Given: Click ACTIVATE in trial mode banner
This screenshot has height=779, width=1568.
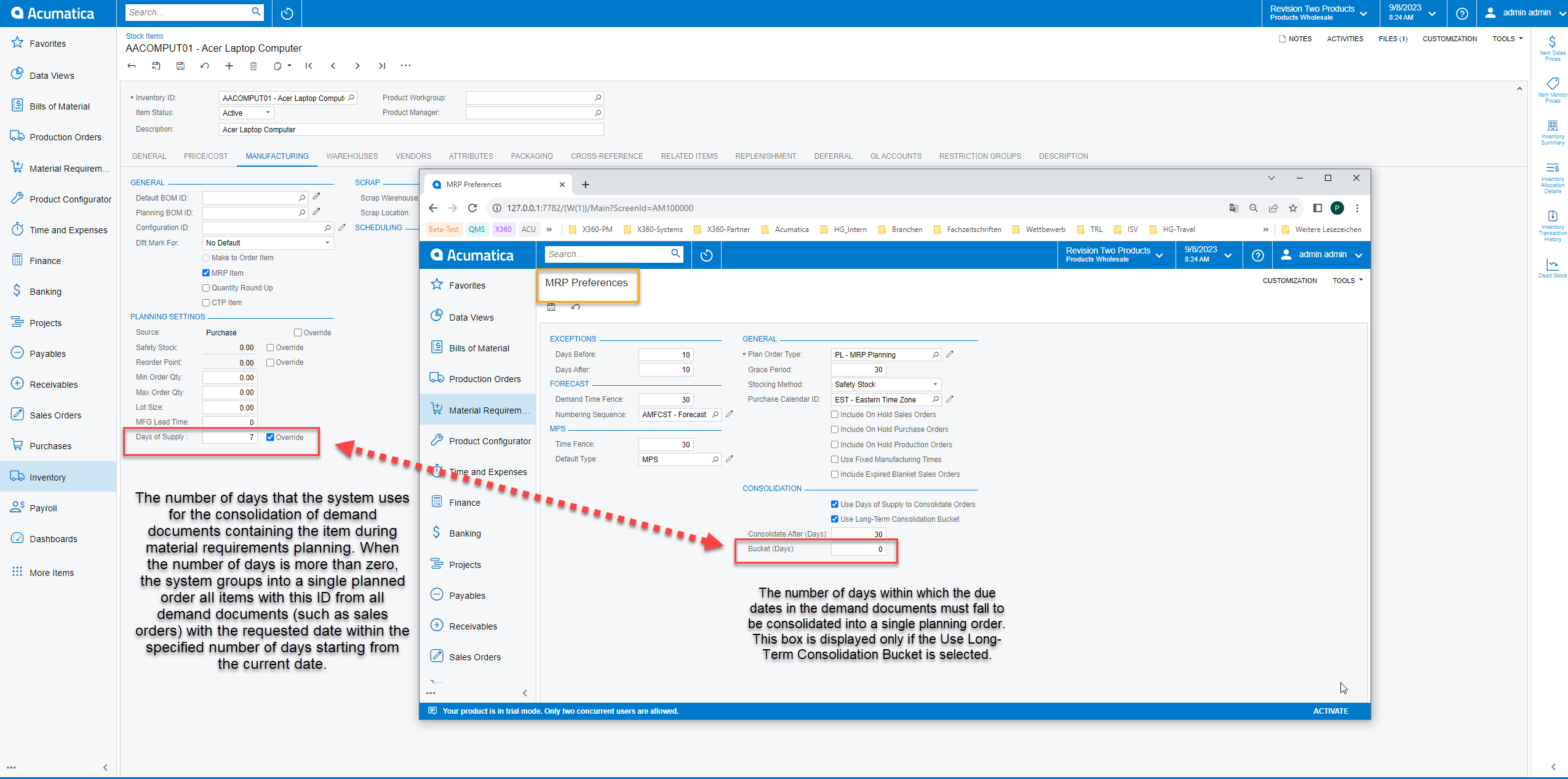Looking at the screenshot, I should (x=1330, y=711).
